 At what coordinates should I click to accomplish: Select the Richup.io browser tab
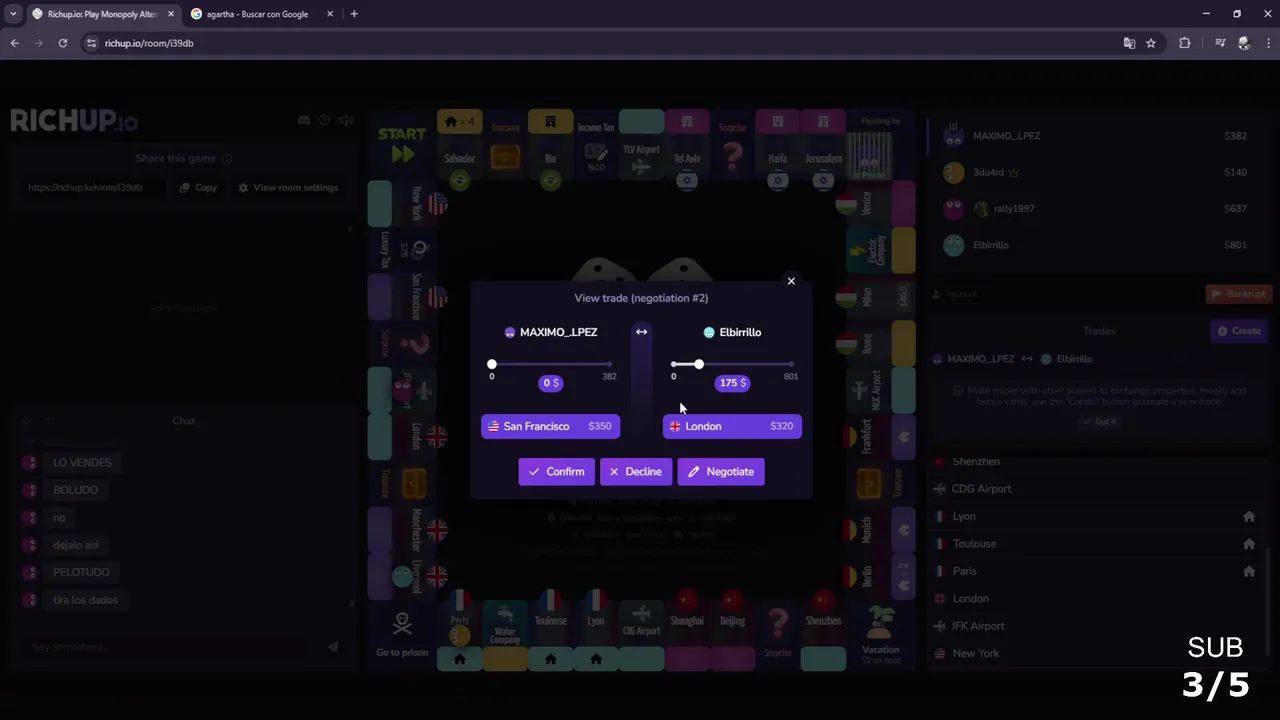(103, 14)
